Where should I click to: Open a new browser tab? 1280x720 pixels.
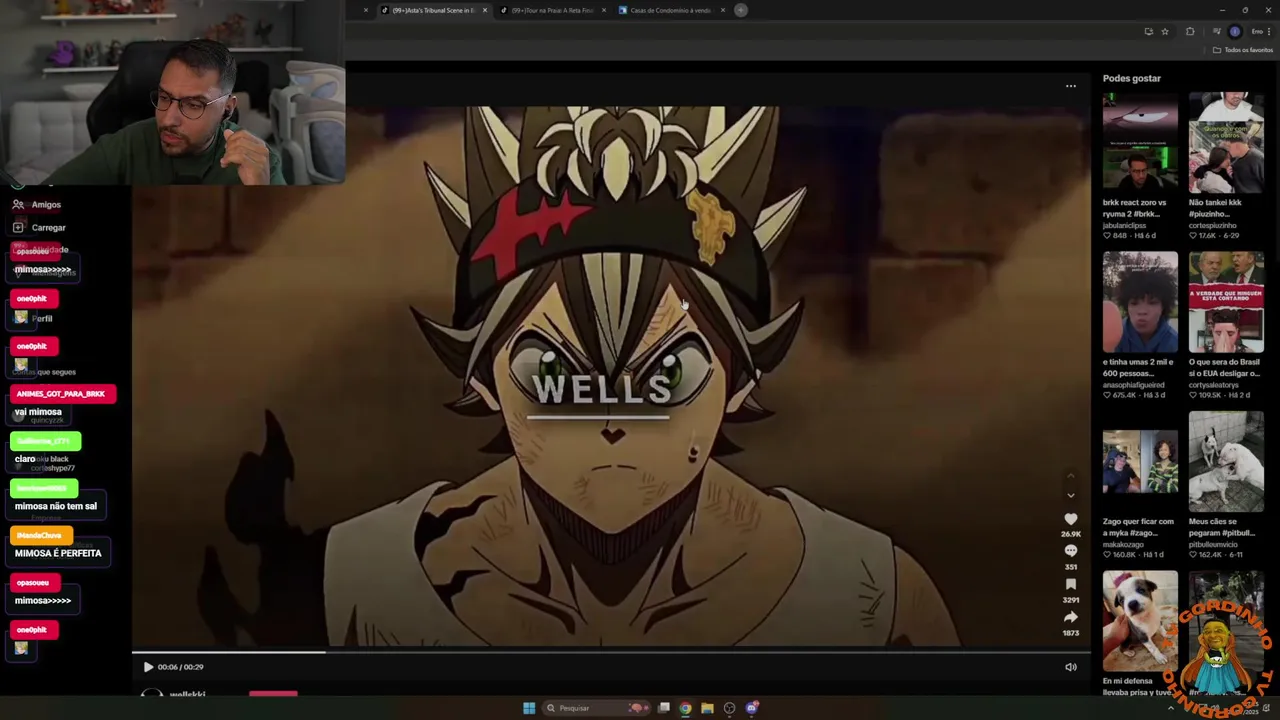[741, 10]
